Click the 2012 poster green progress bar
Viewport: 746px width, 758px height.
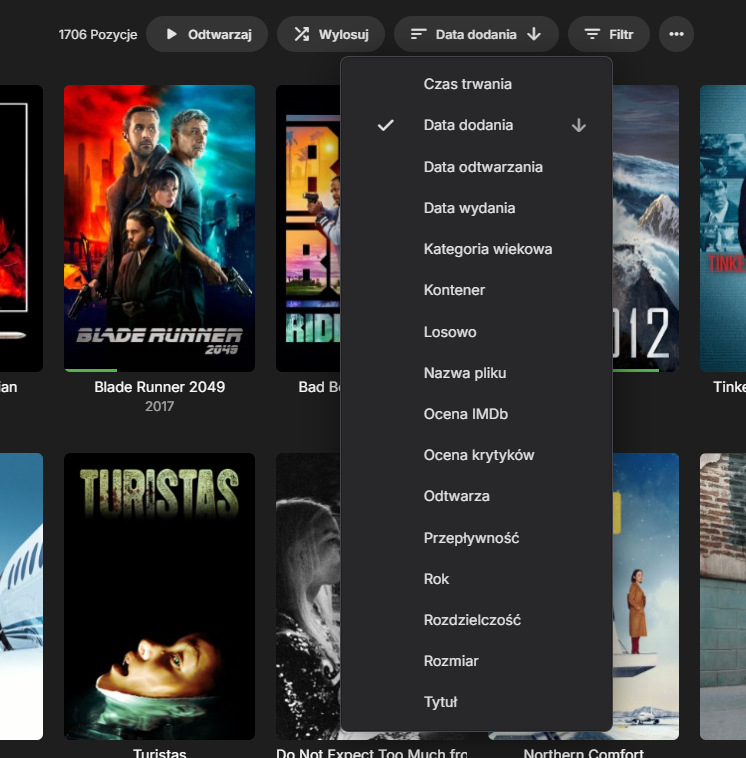636,370
